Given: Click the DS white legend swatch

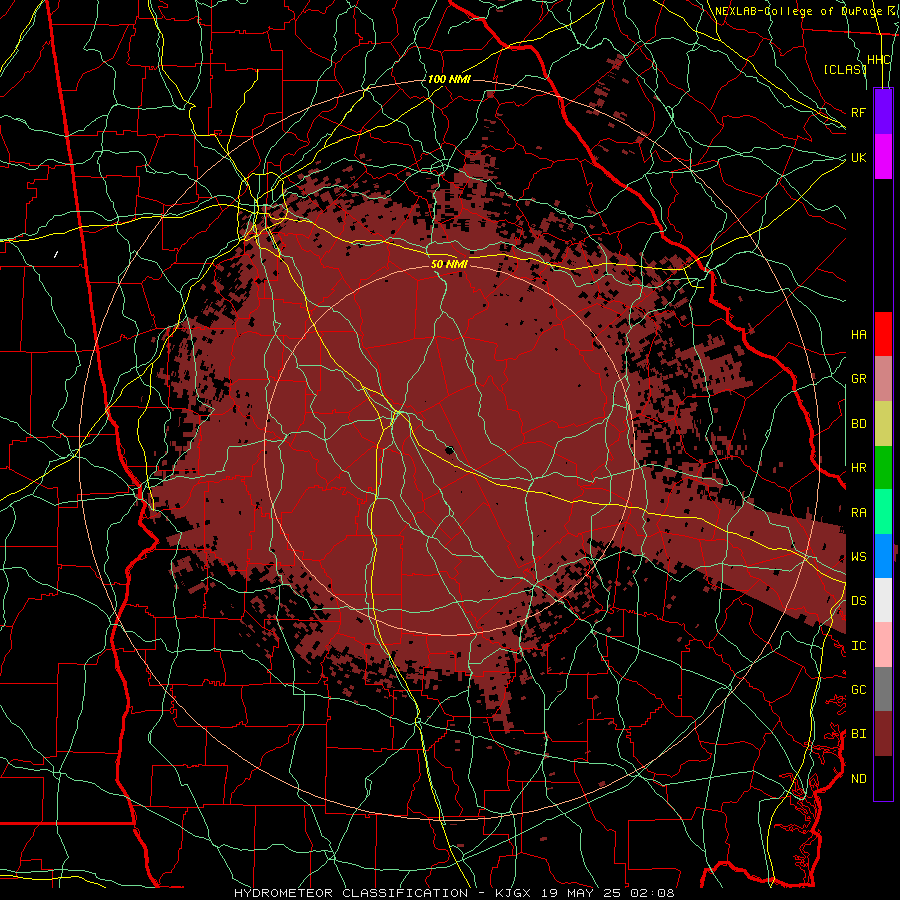Looking at the screenshot, I should pyautogui.click(x=883, y=600).
